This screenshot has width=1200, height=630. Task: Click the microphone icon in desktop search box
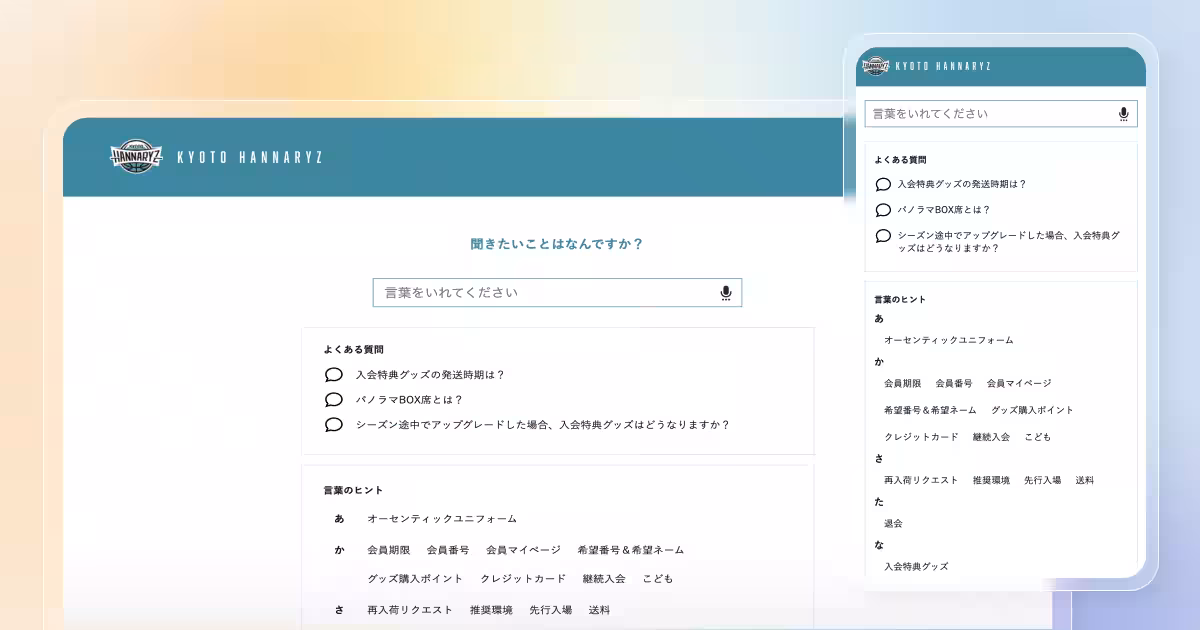(x=726, y=293)
